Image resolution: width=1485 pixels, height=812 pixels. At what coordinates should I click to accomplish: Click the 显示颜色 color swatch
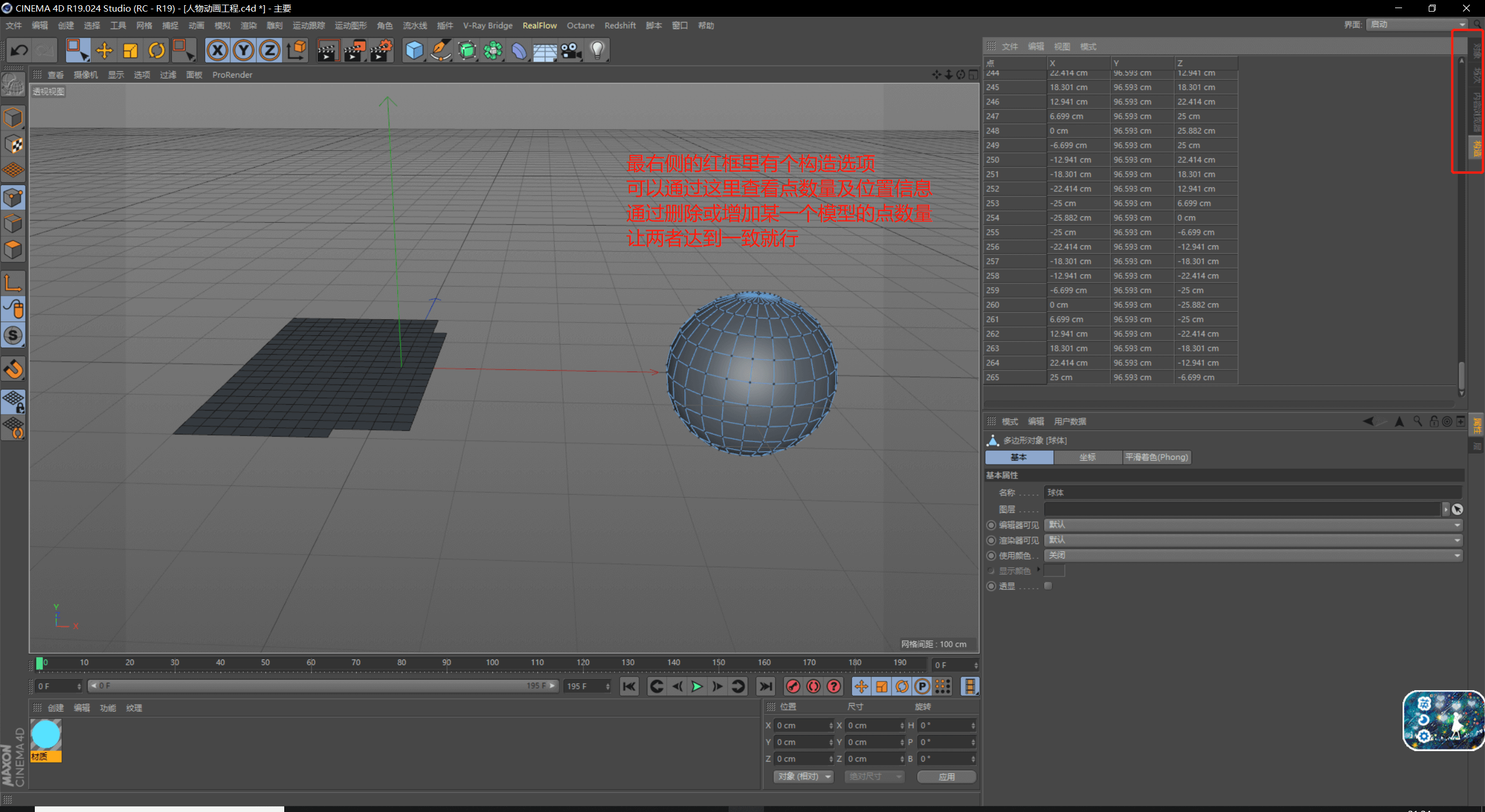tap(1054, 571)
